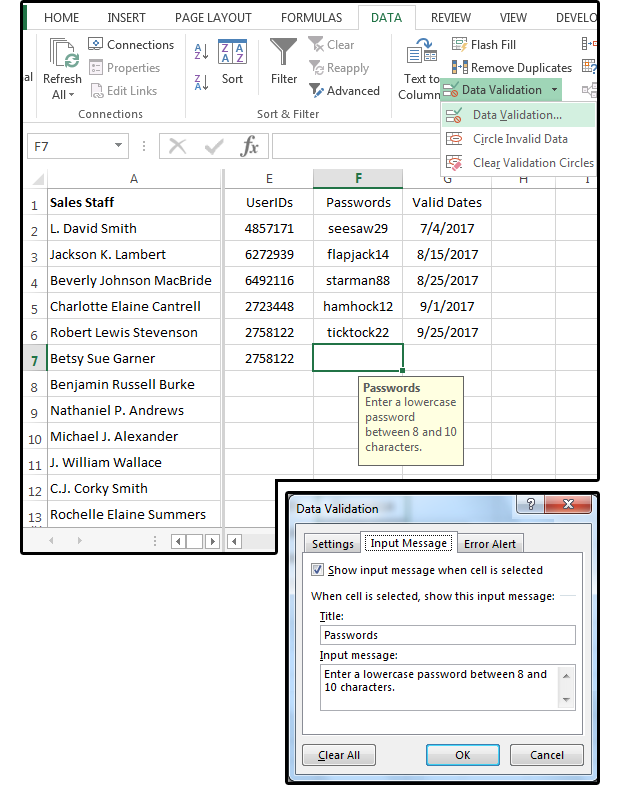Switch to the Settings tab in dialog
This screenshot has width=620, height=794.
(333, 544)
